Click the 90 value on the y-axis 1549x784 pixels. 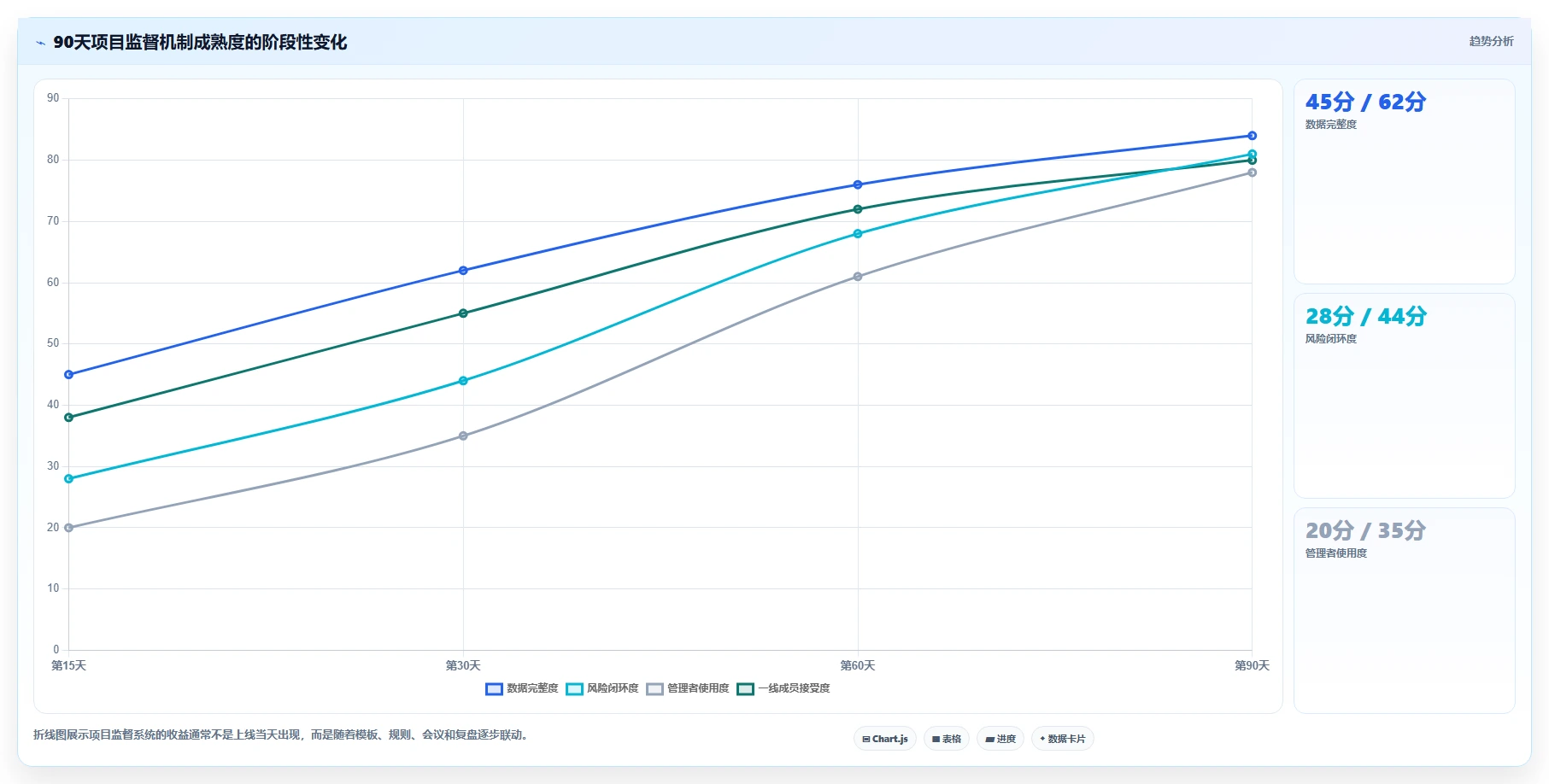click(x=53, y=98)
